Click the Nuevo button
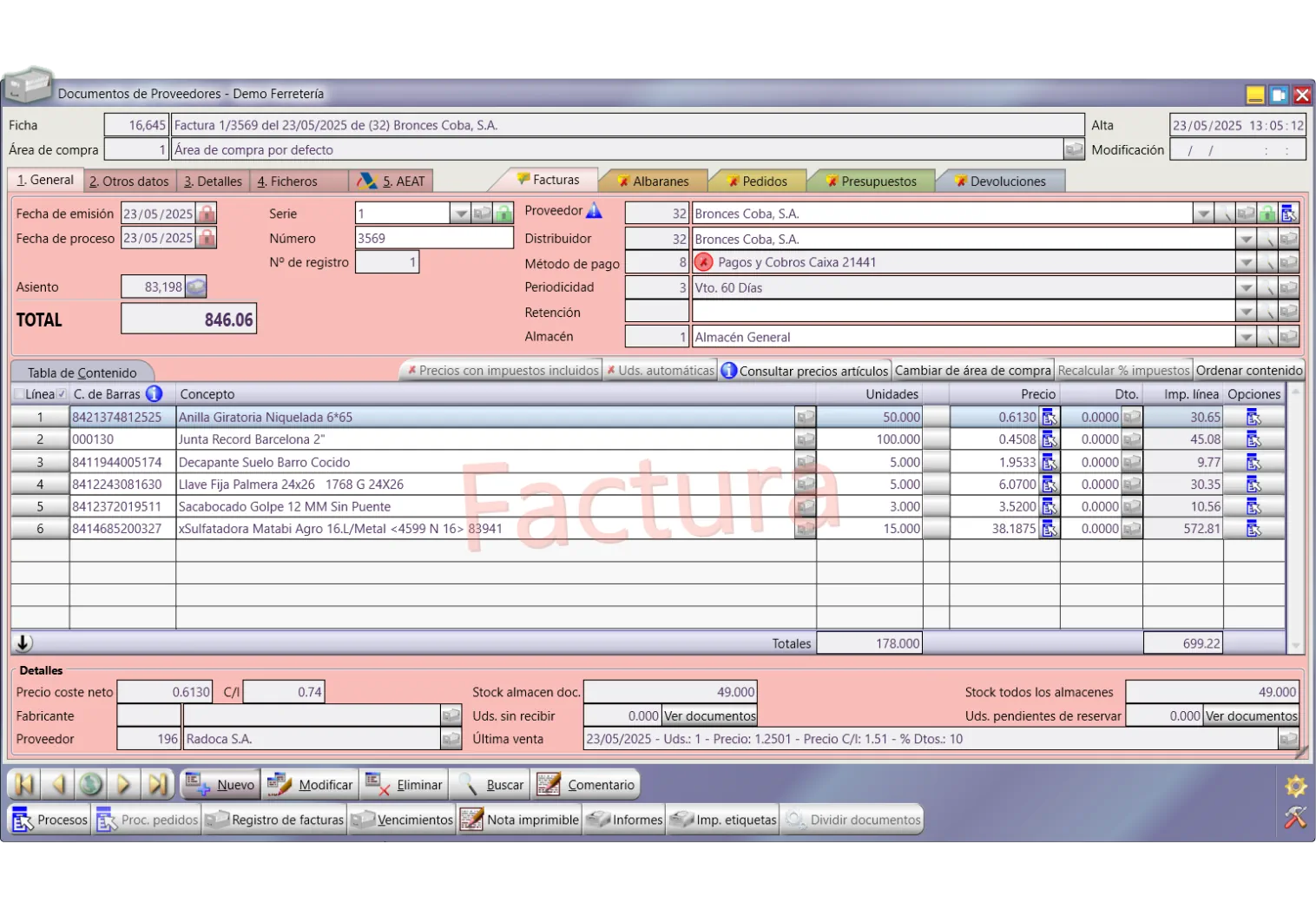This screenshot has height=903, width=1316. tap(220, 785)
